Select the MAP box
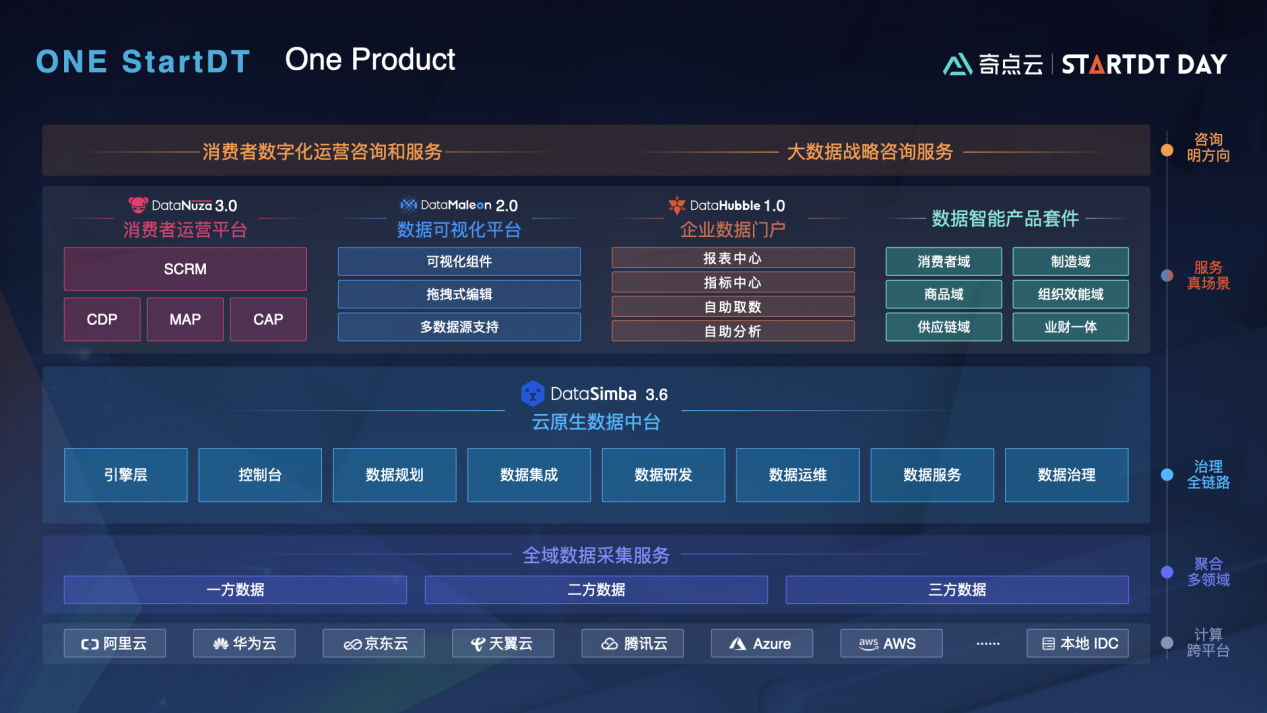Viewport: 1267px width, 713px height. point(185,319)
